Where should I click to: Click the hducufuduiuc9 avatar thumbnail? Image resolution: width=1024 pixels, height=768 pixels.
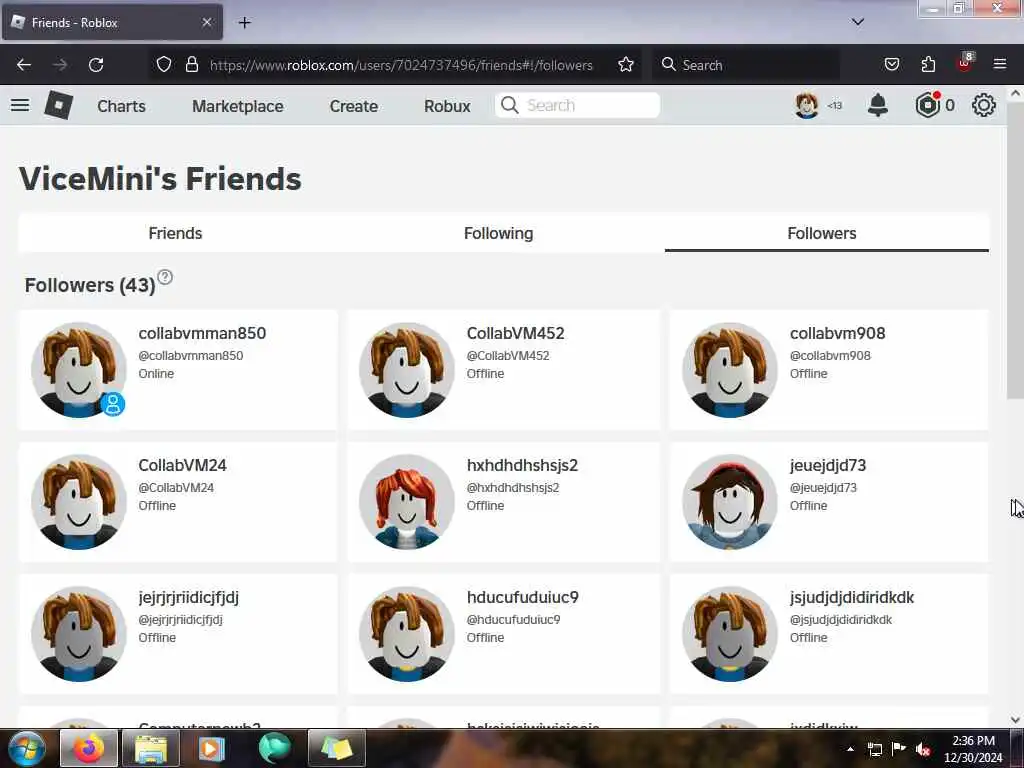pos(406,633)
